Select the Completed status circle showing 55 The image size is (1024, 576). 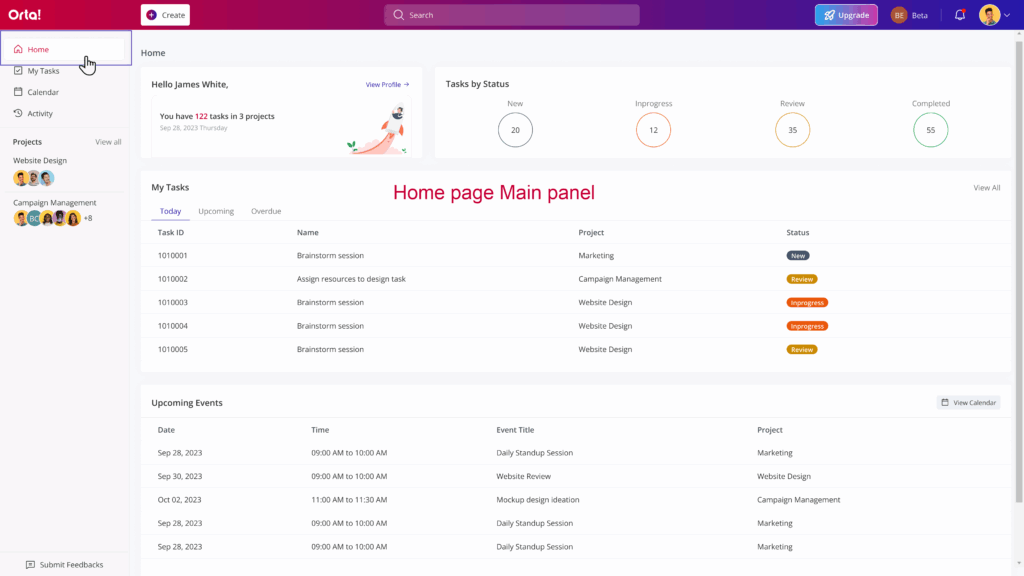tap(930, 130)
